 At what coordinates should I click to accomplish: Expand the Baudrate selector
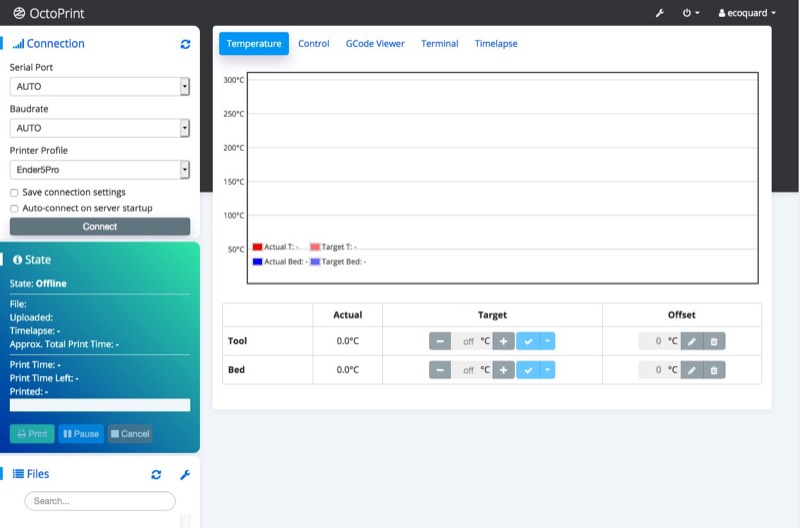pos(99,128)
